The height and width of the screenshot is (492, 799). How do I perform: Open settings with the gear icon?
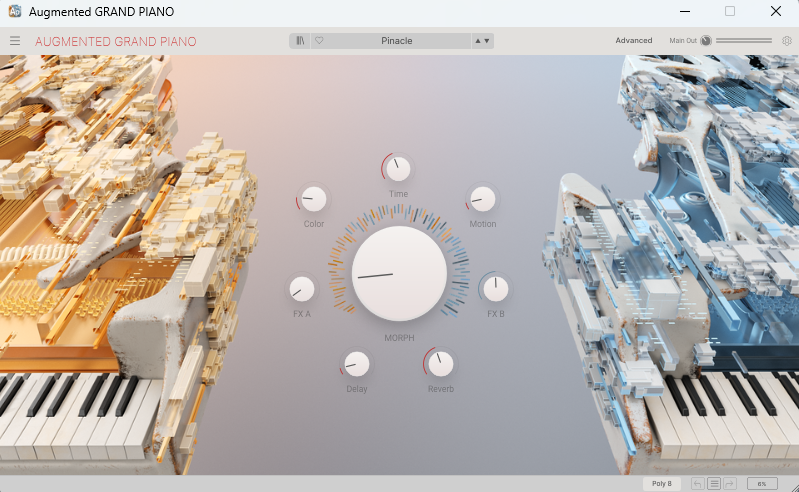[787, 41]
